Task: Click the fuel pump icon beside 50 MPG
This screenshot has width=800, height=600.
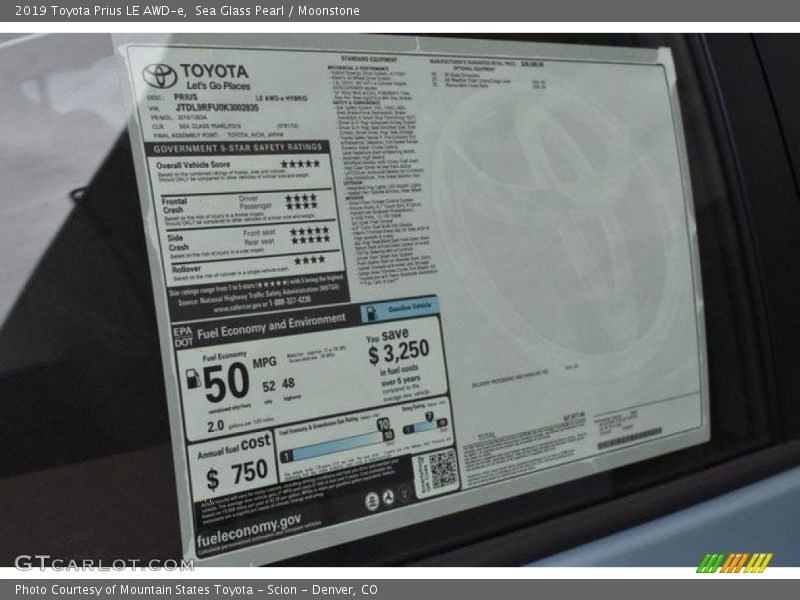Action: [x=193, y=379]
